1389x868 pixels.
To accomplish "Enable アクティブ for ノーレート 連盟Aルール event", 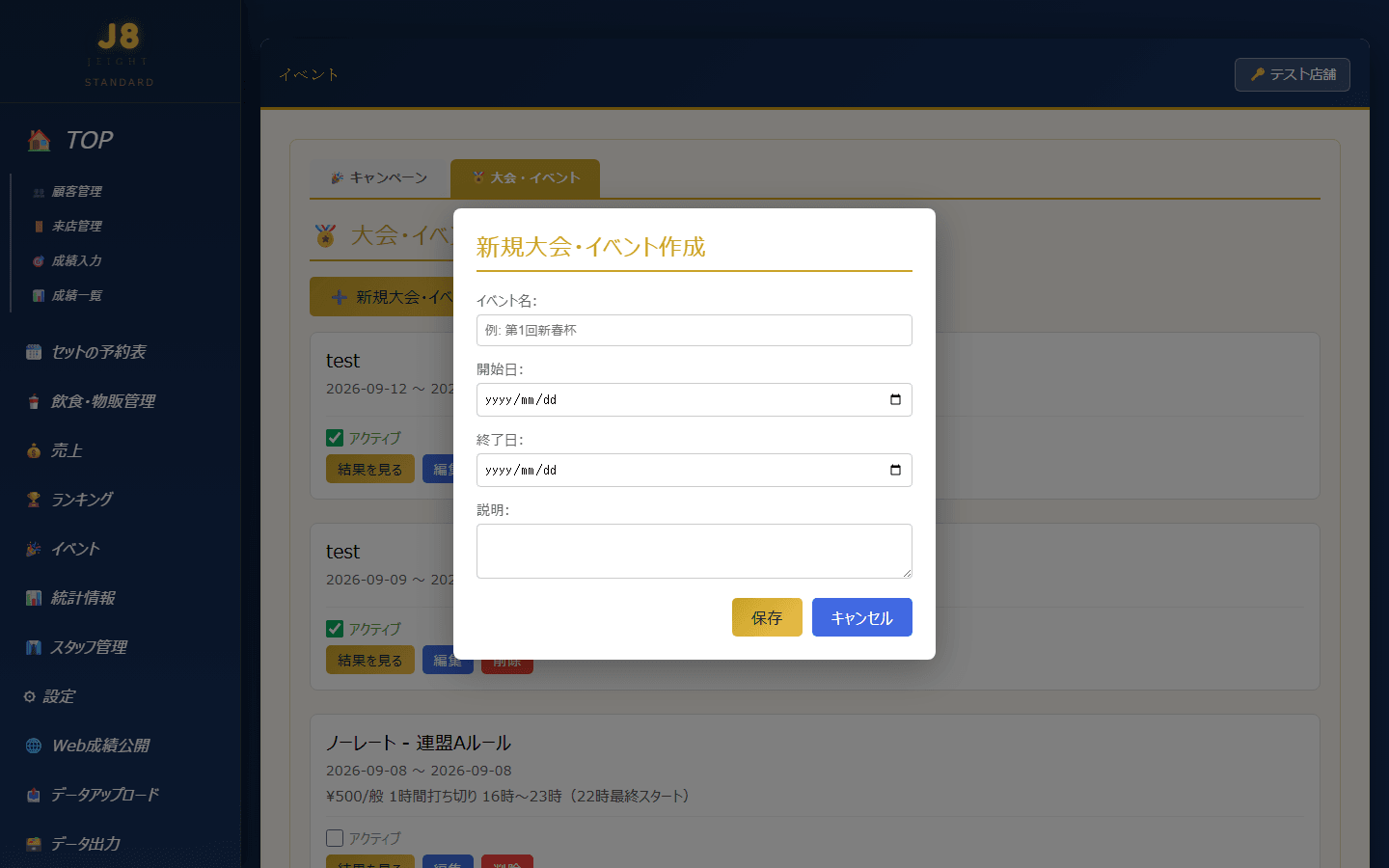I will click(x=335, y=838).
